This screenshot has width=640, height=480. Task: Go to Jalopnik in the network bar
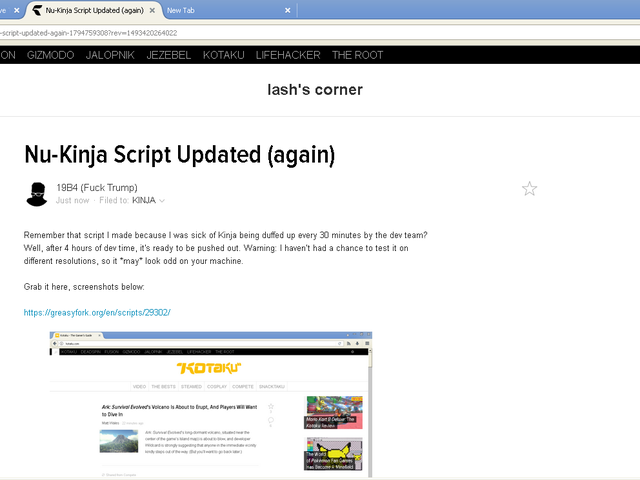point(110,55)
